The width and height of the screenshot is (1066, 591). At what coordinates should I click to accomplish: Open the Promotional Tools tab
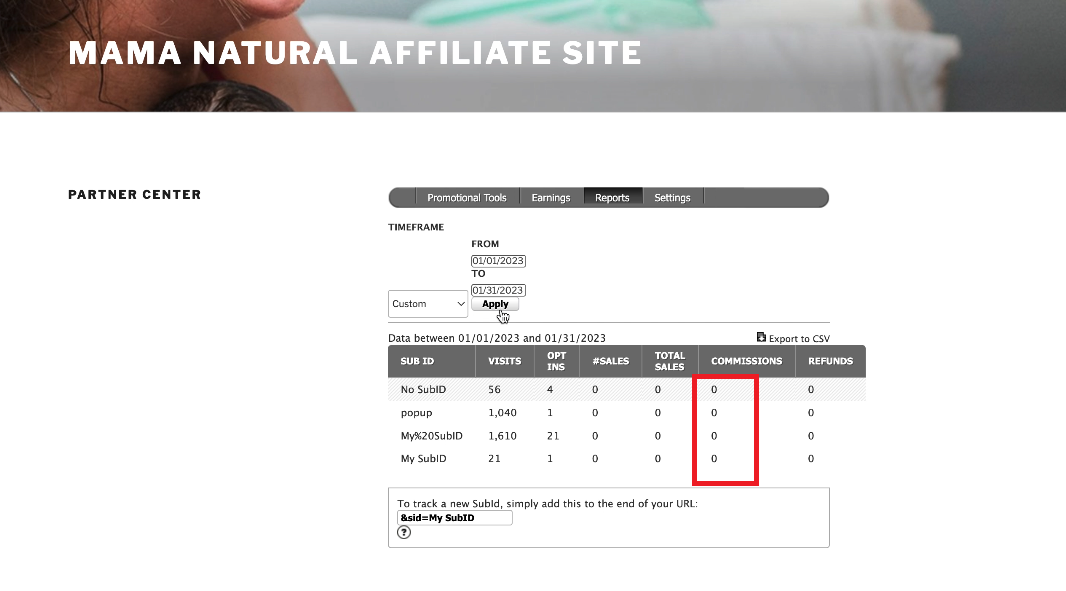click(466, 198)
